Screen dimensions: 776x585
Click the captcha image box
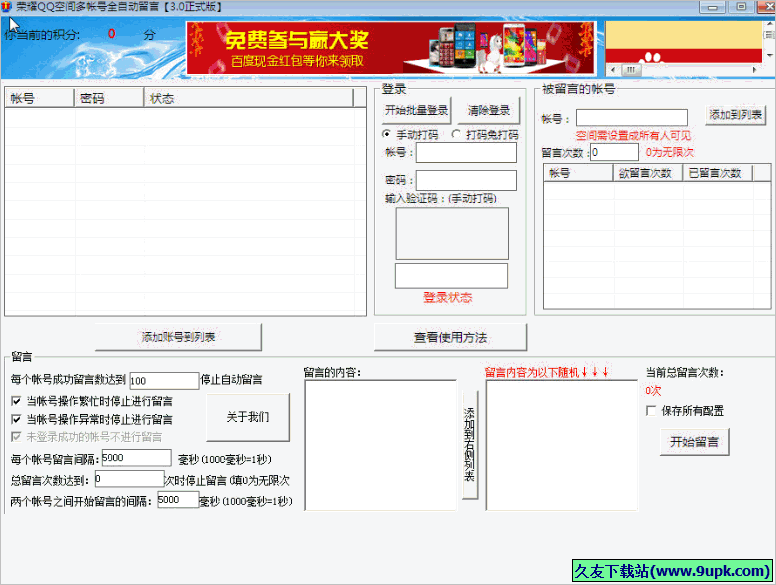(452, 233)
